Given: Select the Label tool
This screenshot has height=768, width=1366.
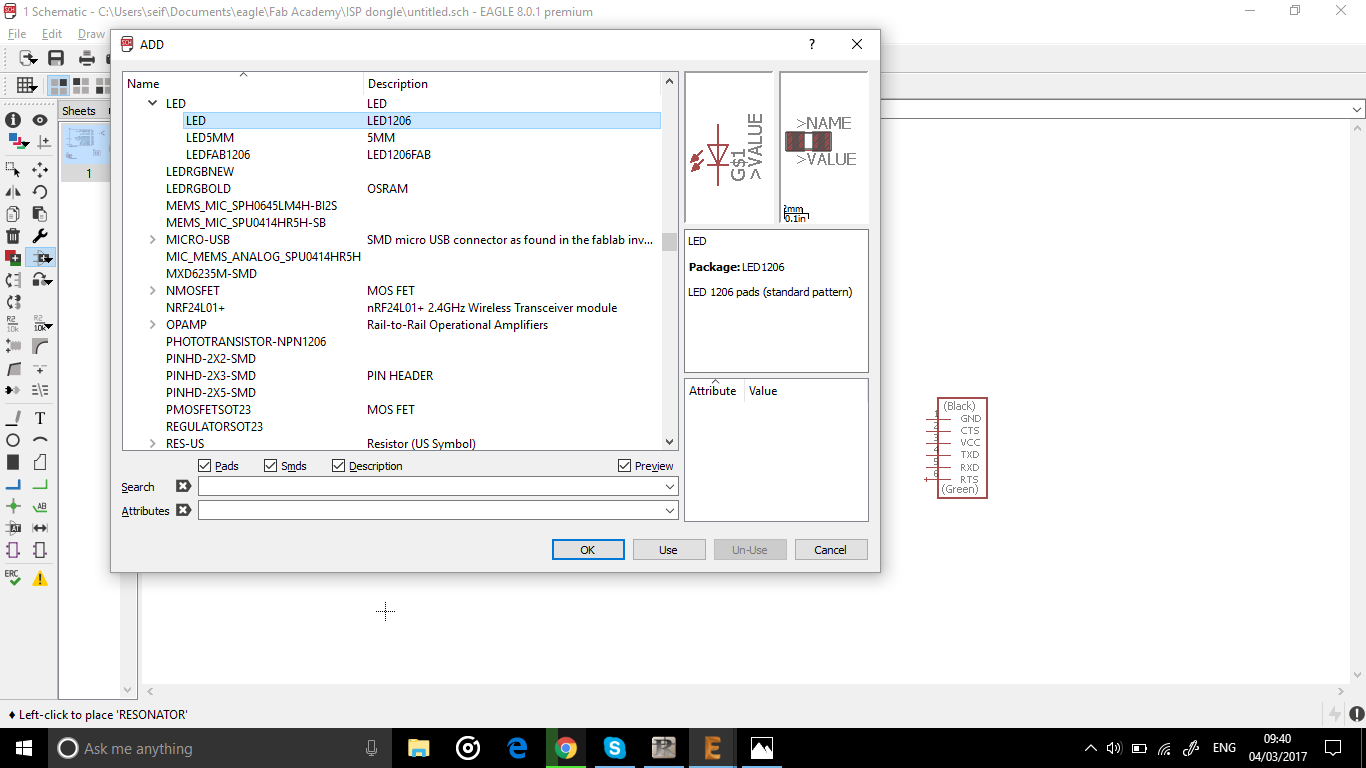Looking at the screenshot, I should tap(40, 506).
